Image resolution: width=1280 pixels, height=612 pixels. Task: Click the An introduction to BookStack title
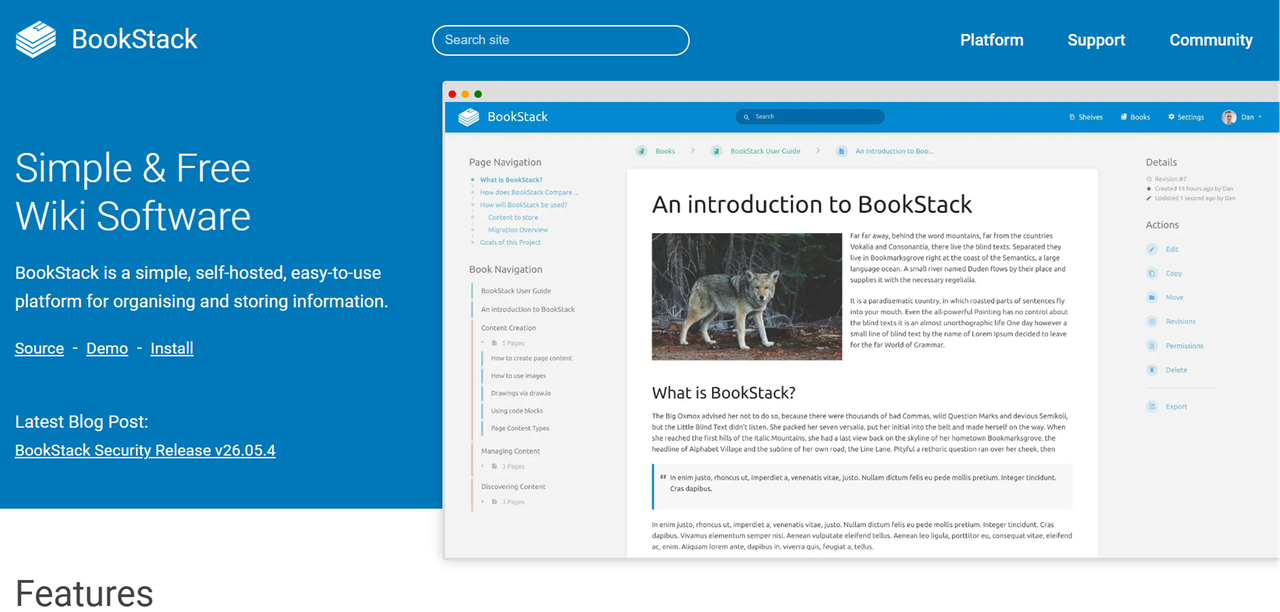click(x=812, y=205)
